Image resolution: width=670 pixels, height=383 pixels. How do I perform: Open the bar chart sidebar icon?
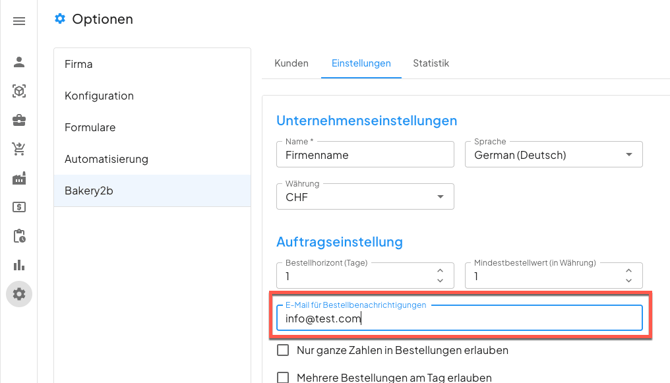pos(19,265)
